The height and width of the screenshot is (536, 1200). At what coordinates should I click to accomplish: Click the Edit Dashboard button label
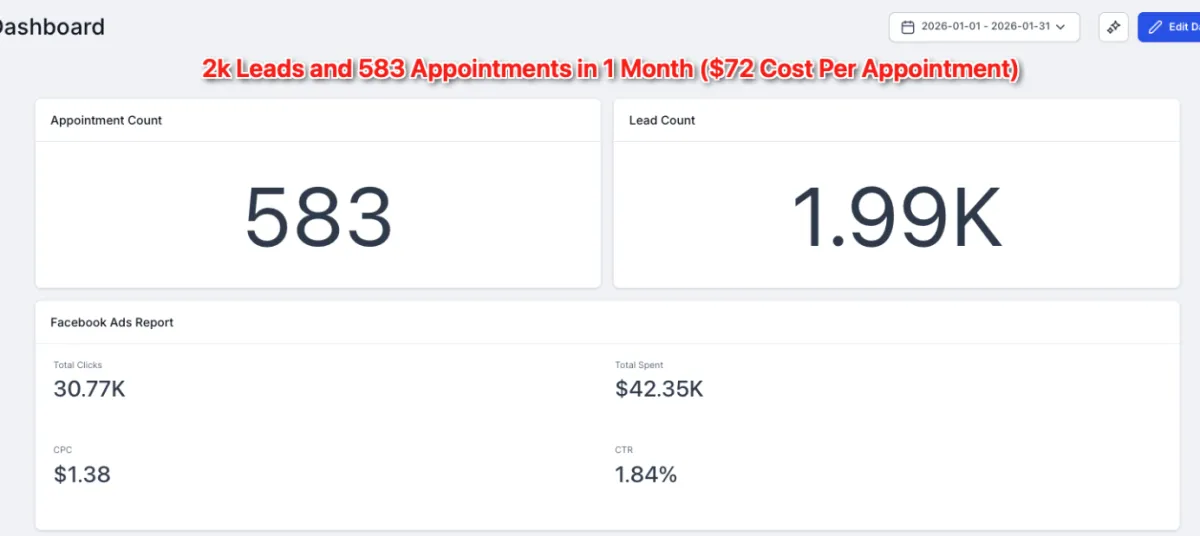(x=1183, y=27)
